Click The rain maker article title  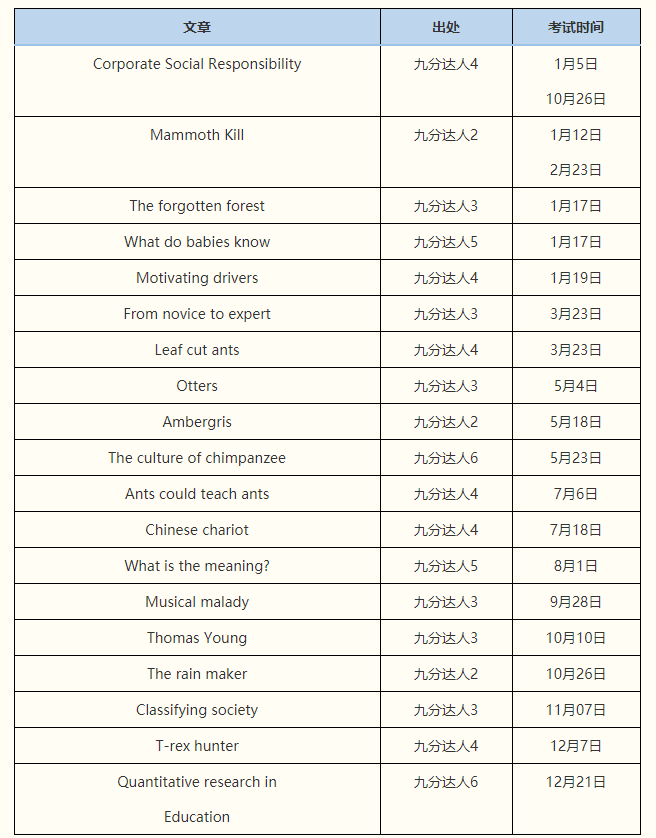(197, 674)
